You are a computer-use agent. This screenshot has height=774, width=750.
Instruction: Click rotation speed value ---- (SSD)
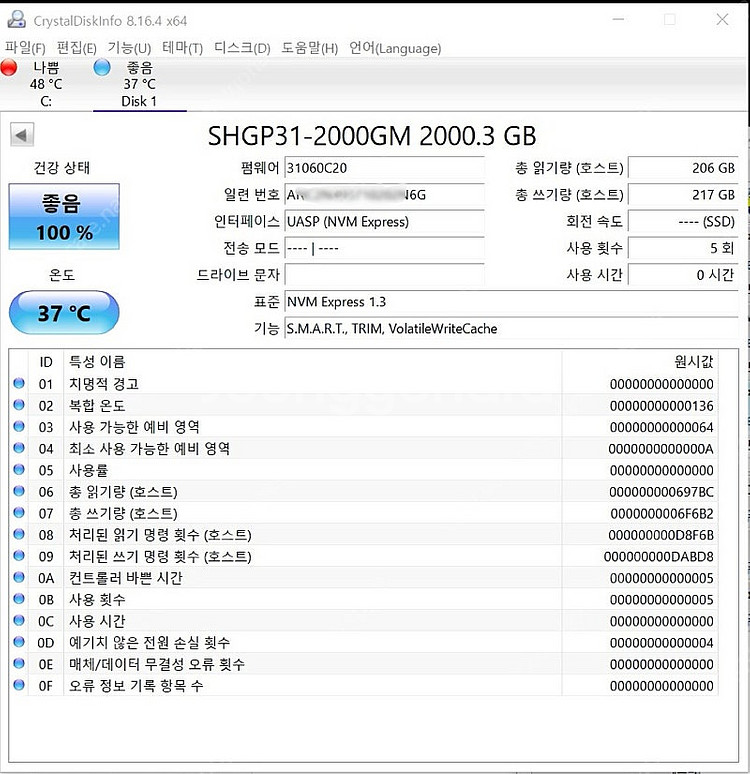point(683,221)
